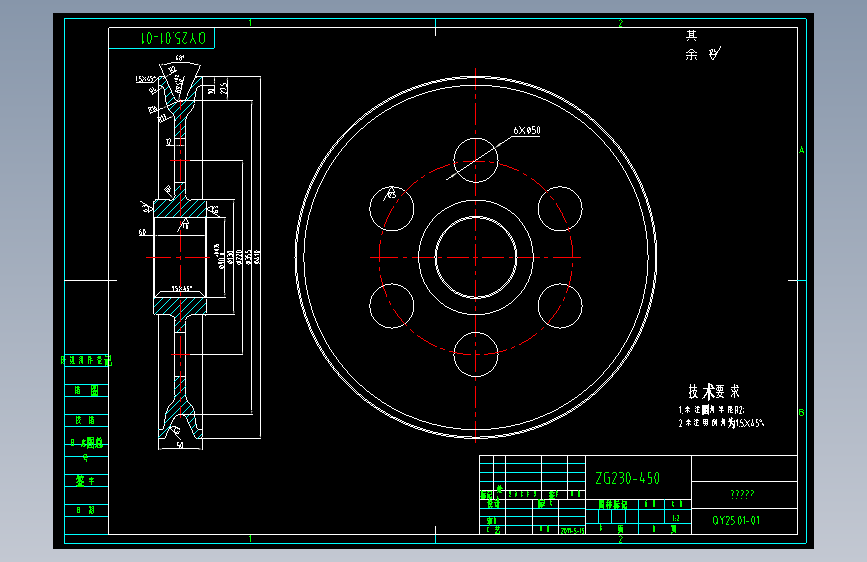Select the "技术要求" heading text

(x=713, y=392)
